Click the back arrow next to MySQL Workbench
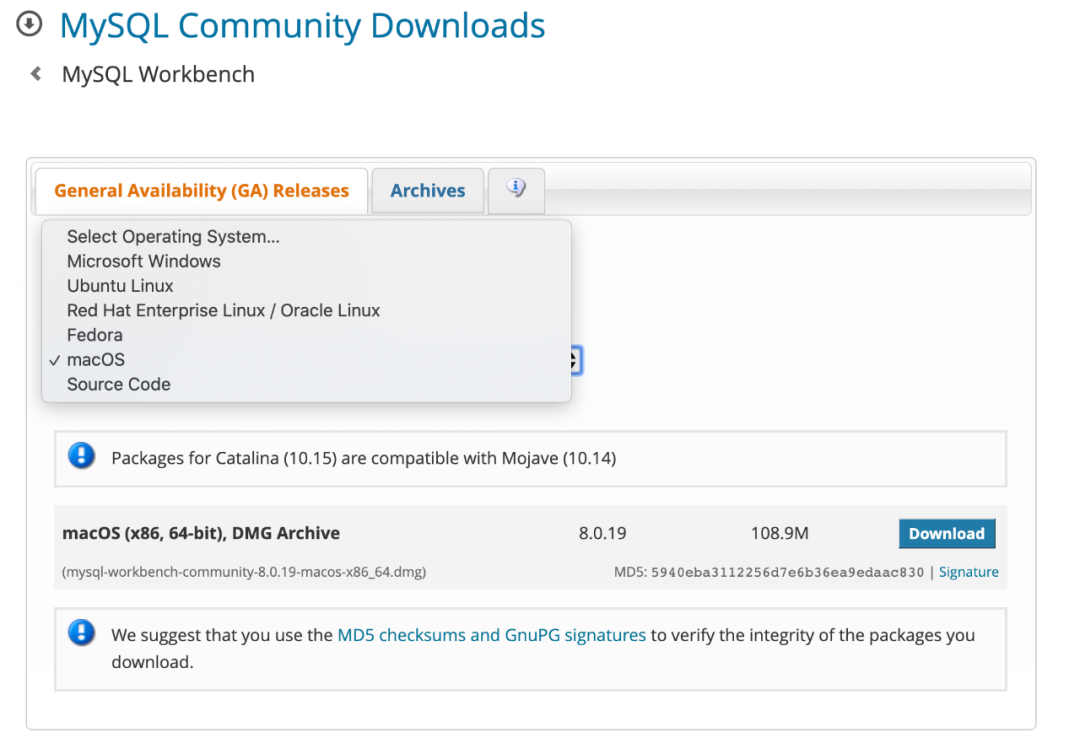This screenshot has width=1080, height=743. (x=36, y=74)
